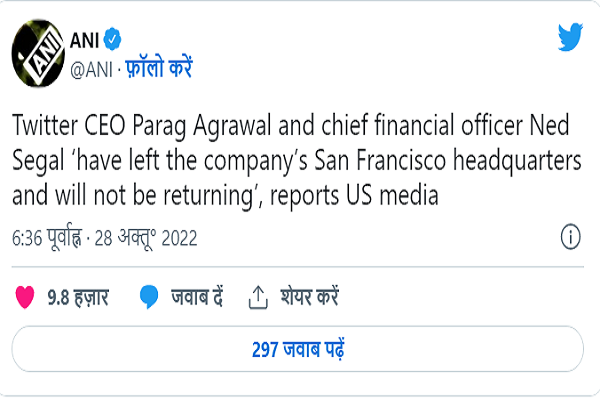Click the Twitter bird logo

(571, 38)
